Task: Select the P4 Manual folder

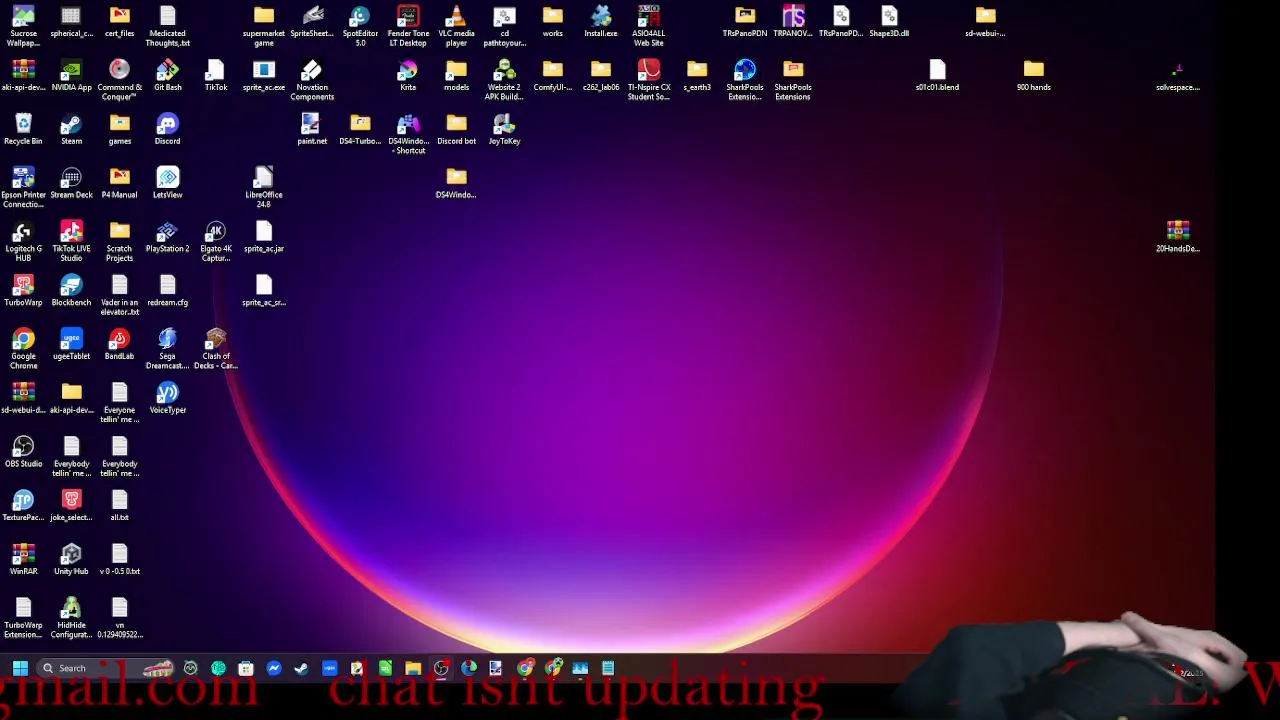Action: click(119, 183)
